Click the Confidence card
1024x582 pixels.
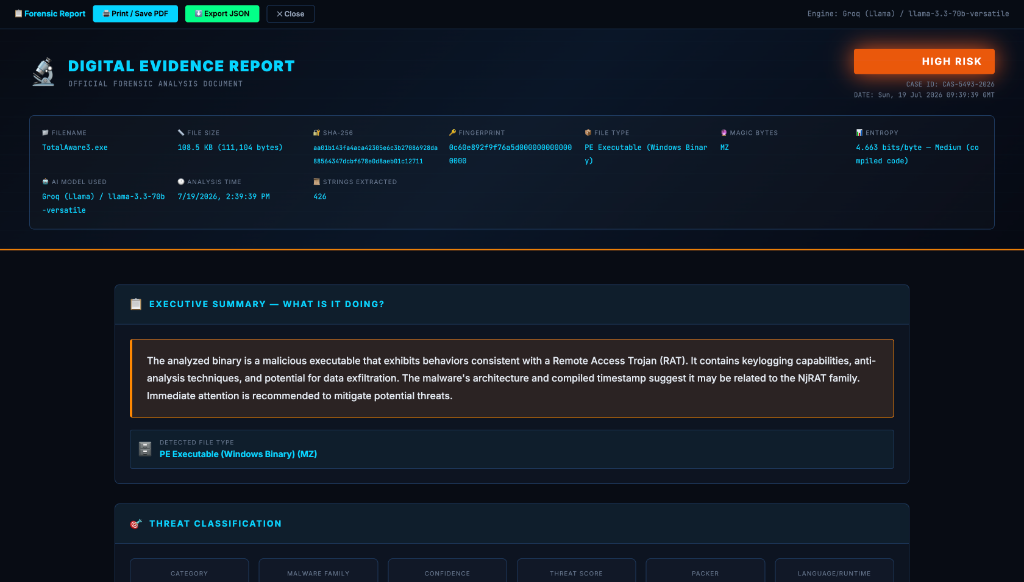pyautogui.click(x=447, y=570)
